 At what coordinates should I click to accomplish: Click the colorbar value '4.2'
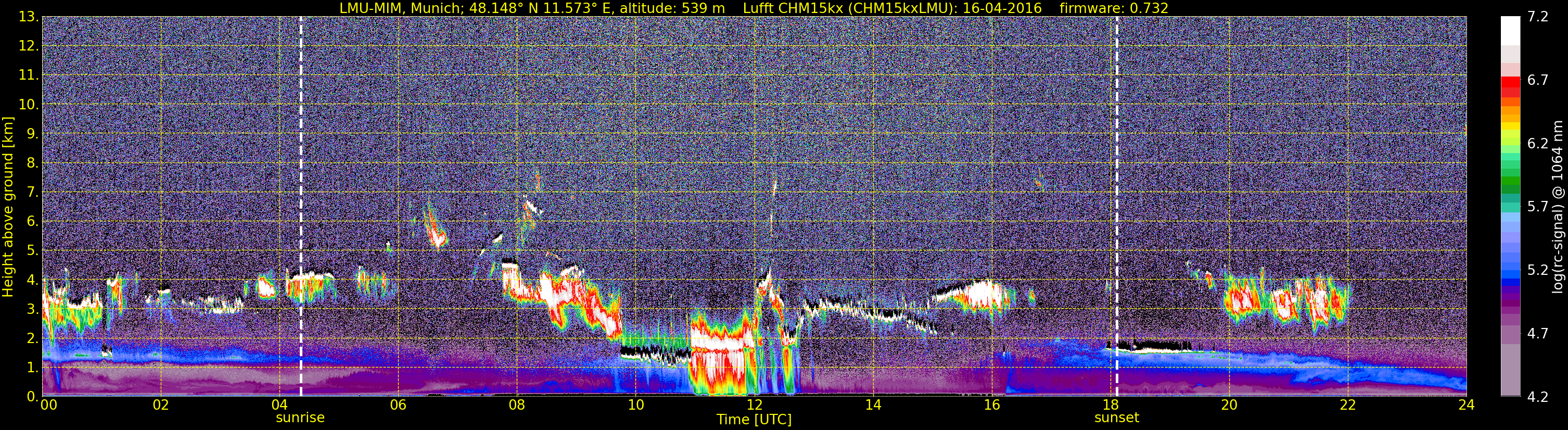coord(1538,397)
